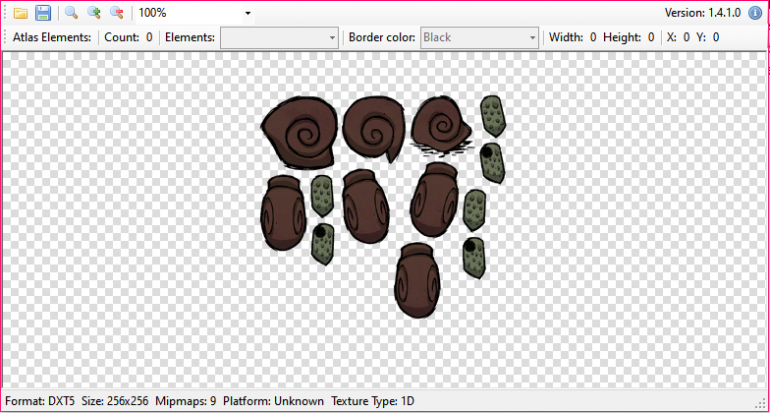770x413 pixels.
Task: Click the Version 1.4.1.0 label
Action: click(704, 13)
